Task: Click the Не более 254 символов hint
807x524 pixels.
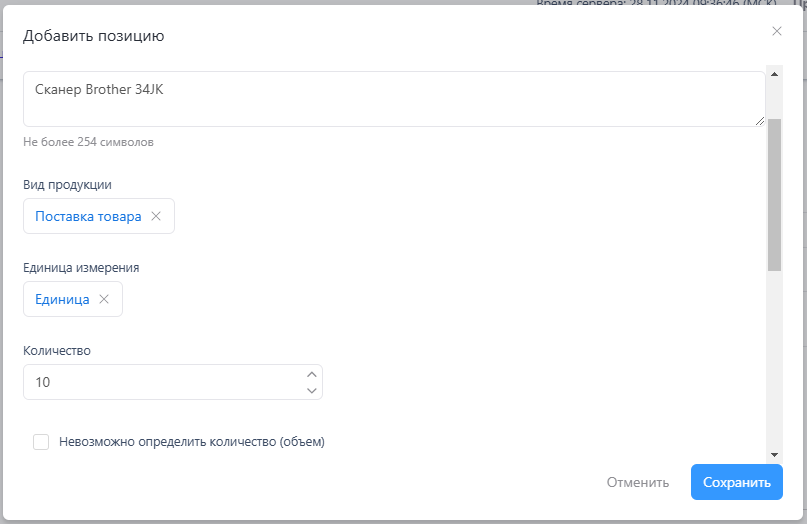Action: pos(89,142)
